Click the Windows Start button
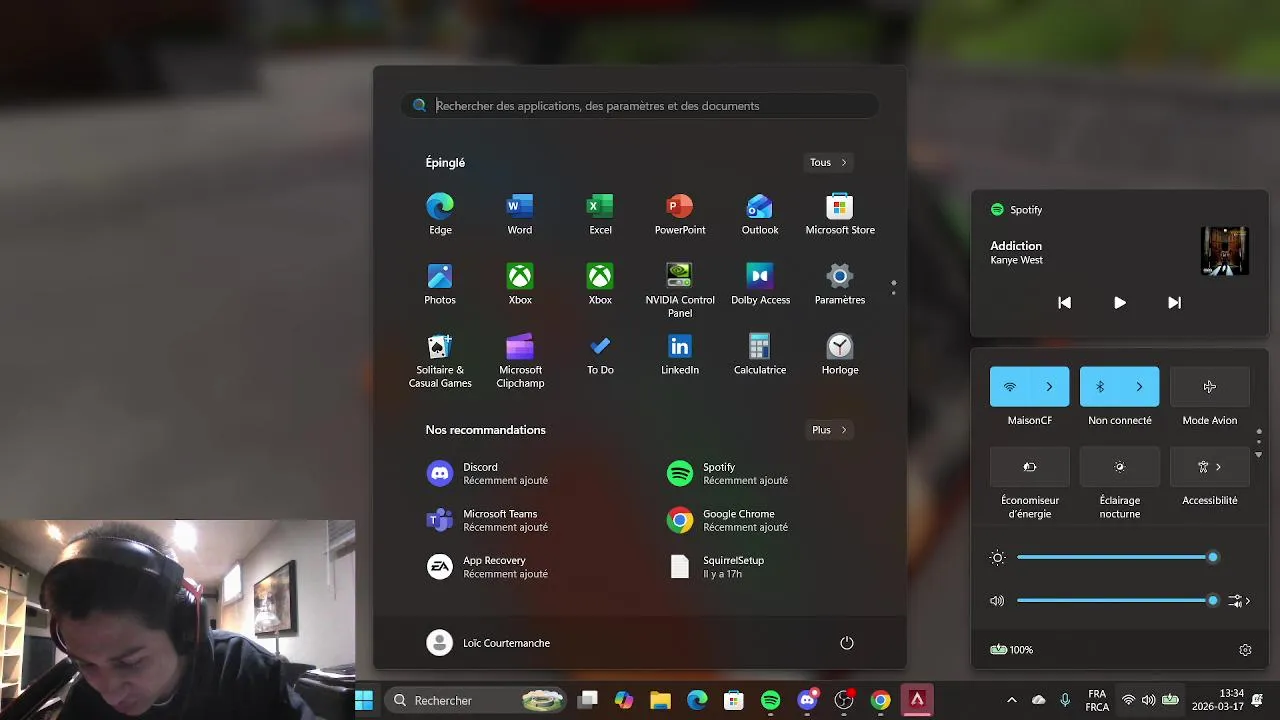This screenshot has width=1280, height=720. click(x=364, y=701)
